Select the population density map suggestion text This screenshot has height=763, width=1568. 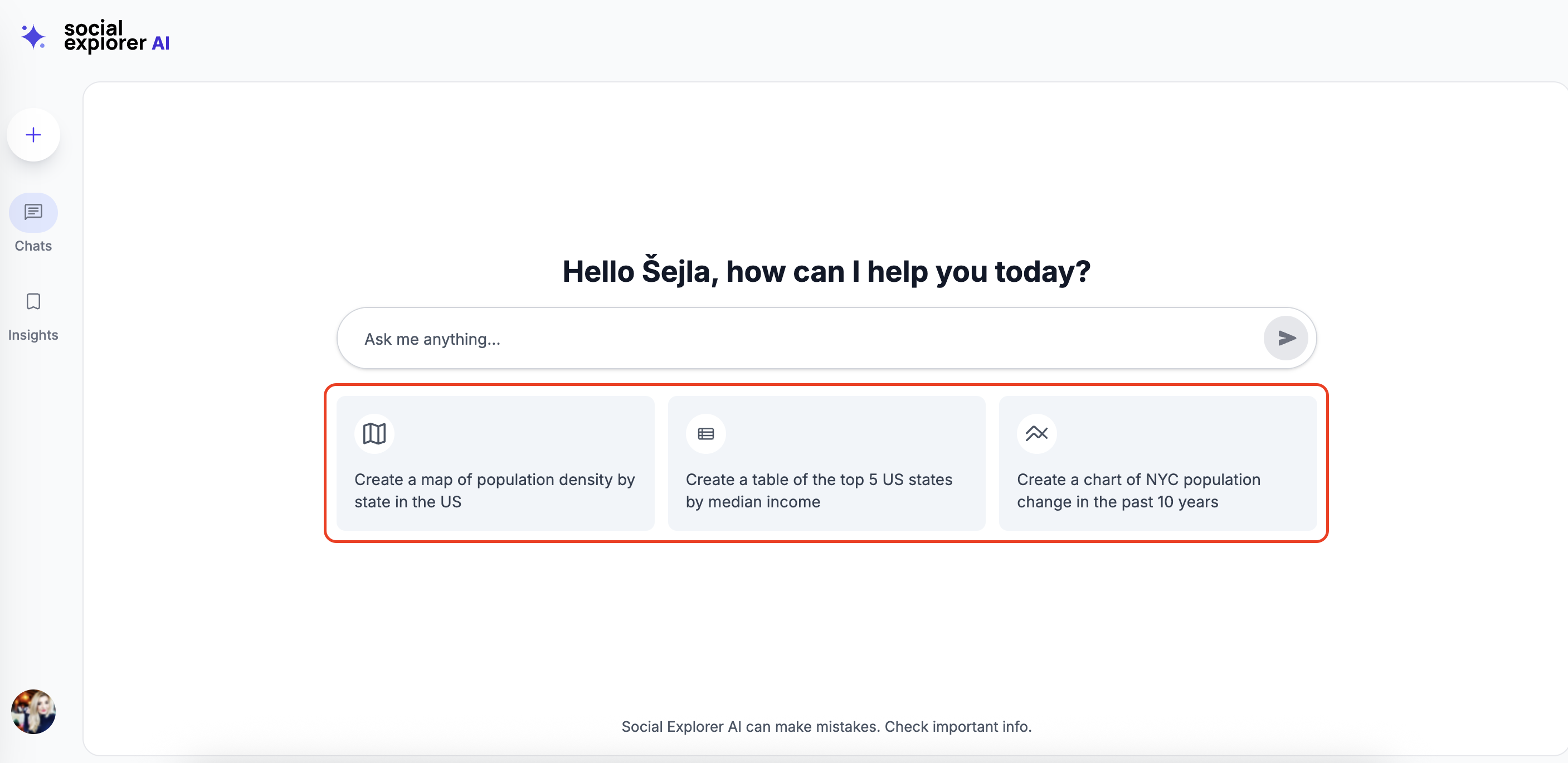click(494, 491)
